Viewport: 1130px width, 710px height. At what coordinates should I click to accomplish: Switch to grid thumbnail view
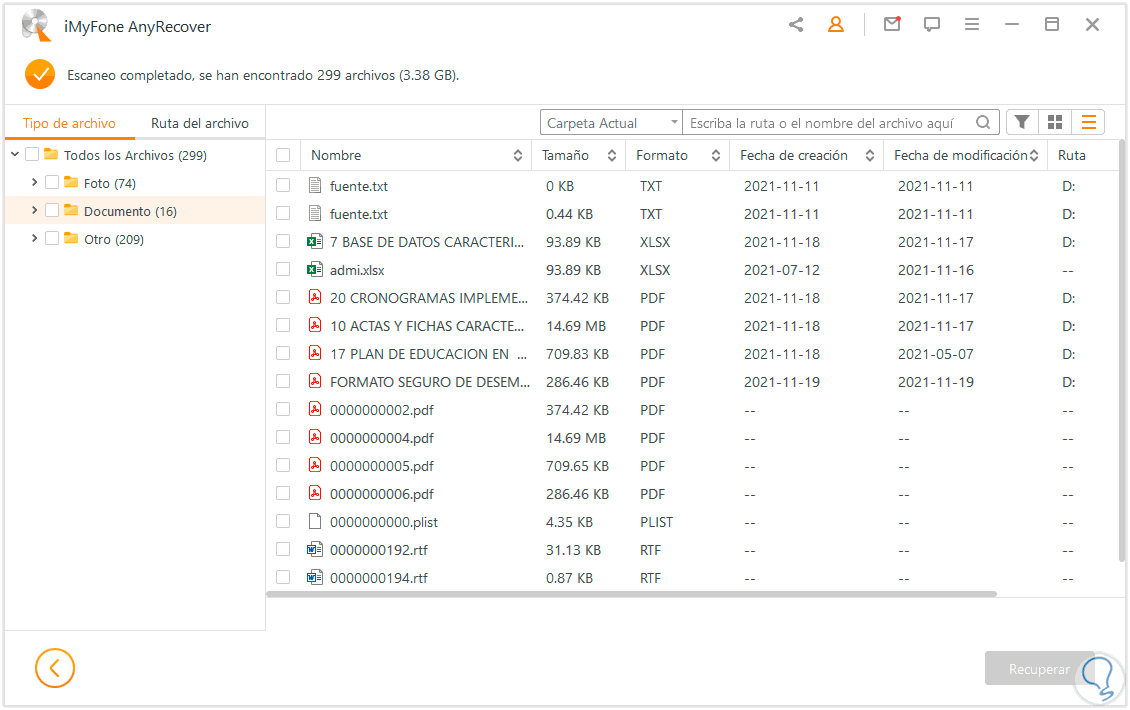[1054, 122]
